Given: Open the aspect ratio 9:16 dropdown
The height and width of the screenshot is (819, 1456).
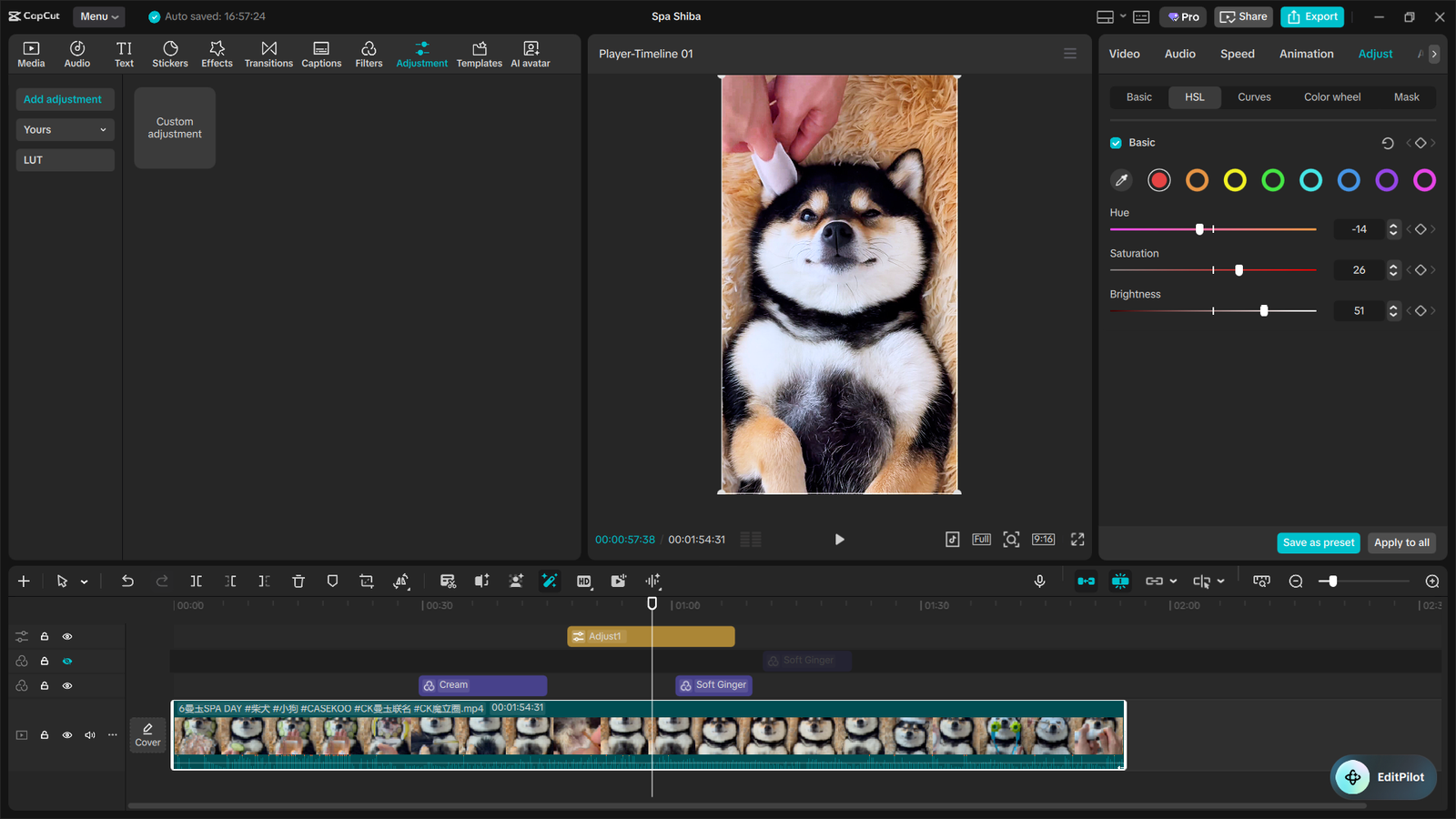Looking at the screenshot, I should pyautogui.click(x=1043, y=539).
